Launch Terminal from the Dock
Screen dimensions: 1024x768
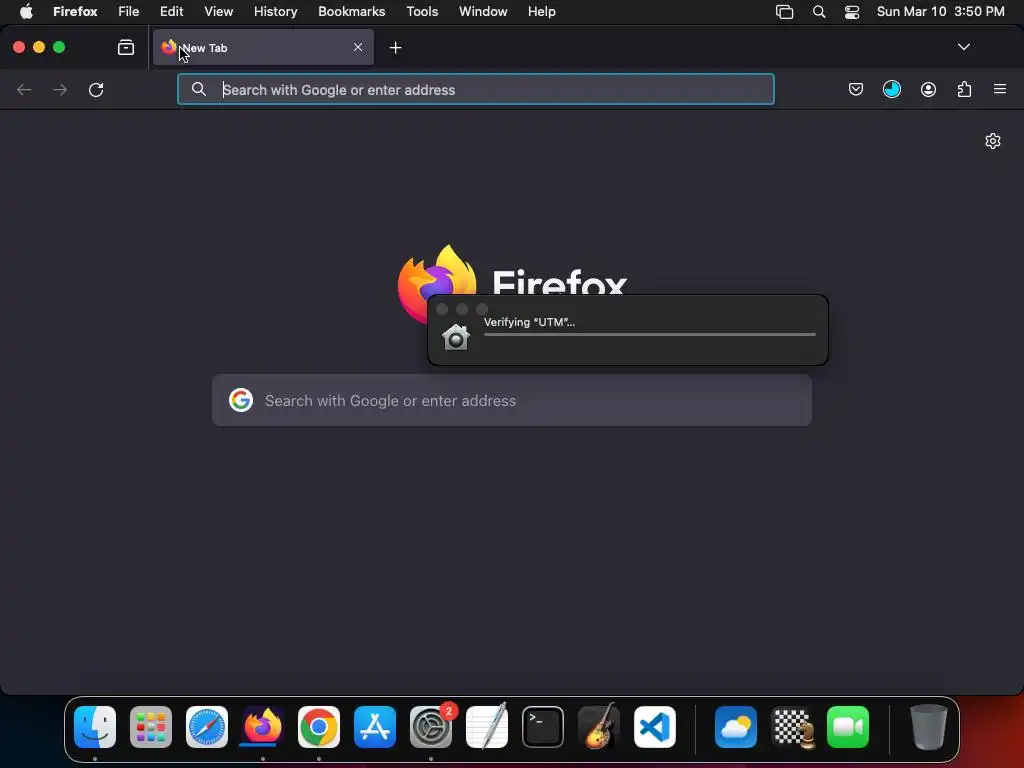click(x=543, y=727)
